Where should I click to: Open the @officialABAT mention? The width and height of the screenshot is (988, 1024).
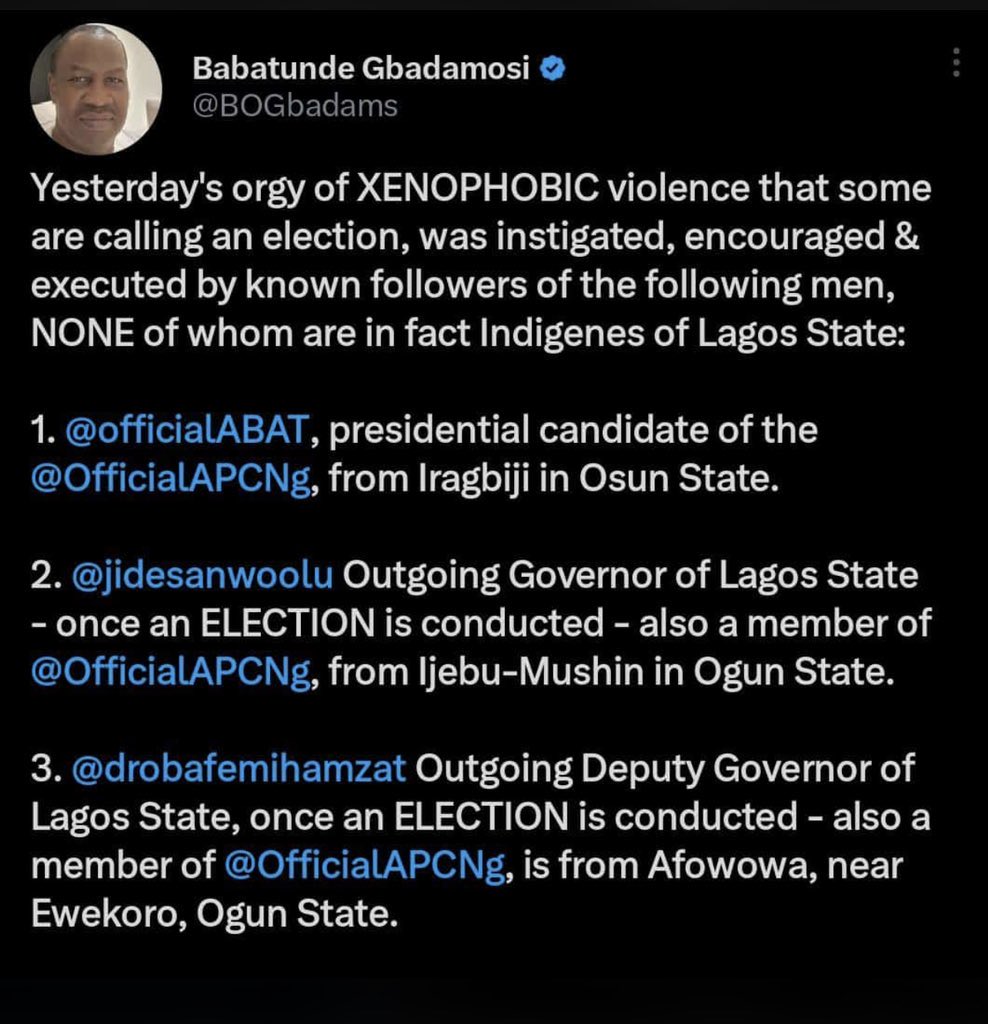187,430
